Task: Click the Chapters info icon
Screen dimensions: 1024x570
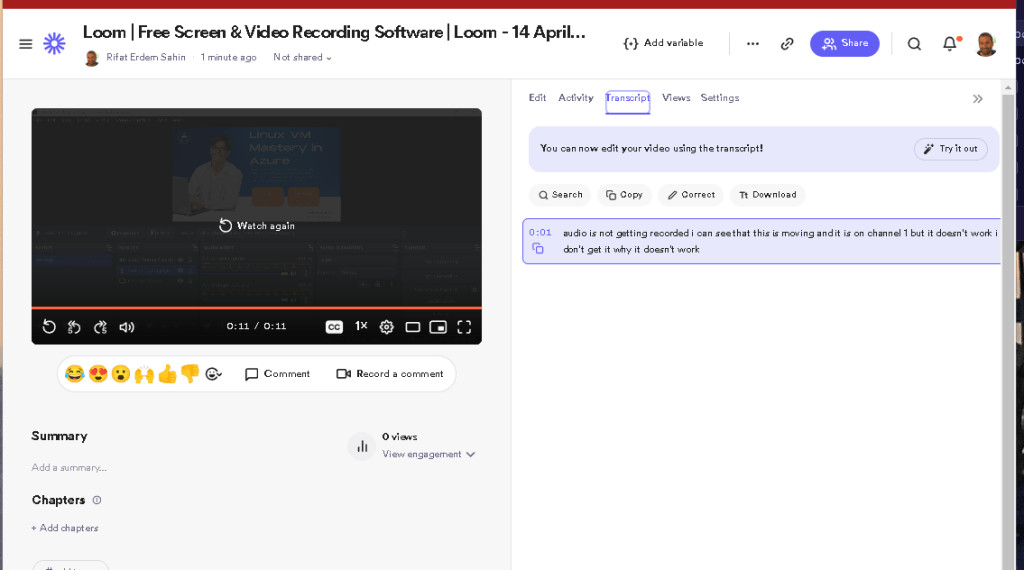Action: pos(97,500)
